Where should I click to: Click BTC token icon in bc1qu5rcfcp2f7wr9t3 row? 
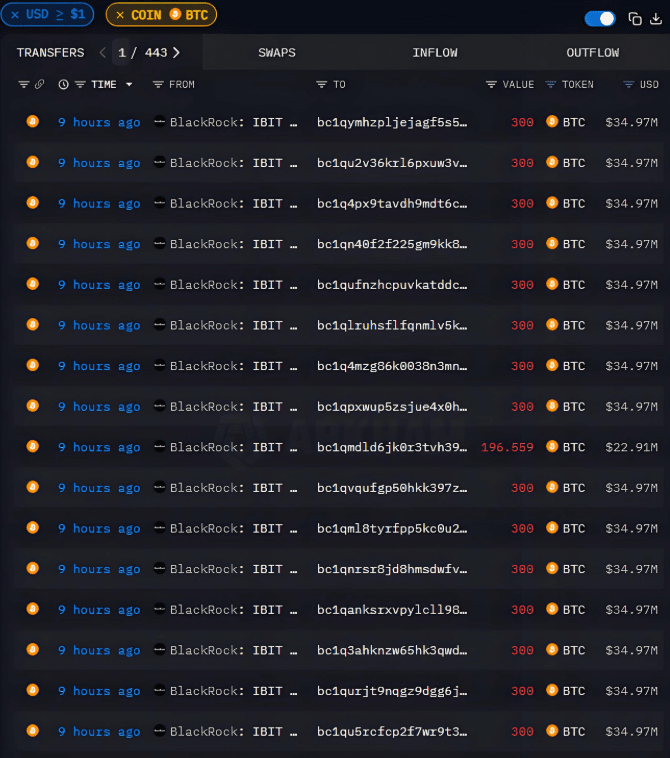click(552, 730)
